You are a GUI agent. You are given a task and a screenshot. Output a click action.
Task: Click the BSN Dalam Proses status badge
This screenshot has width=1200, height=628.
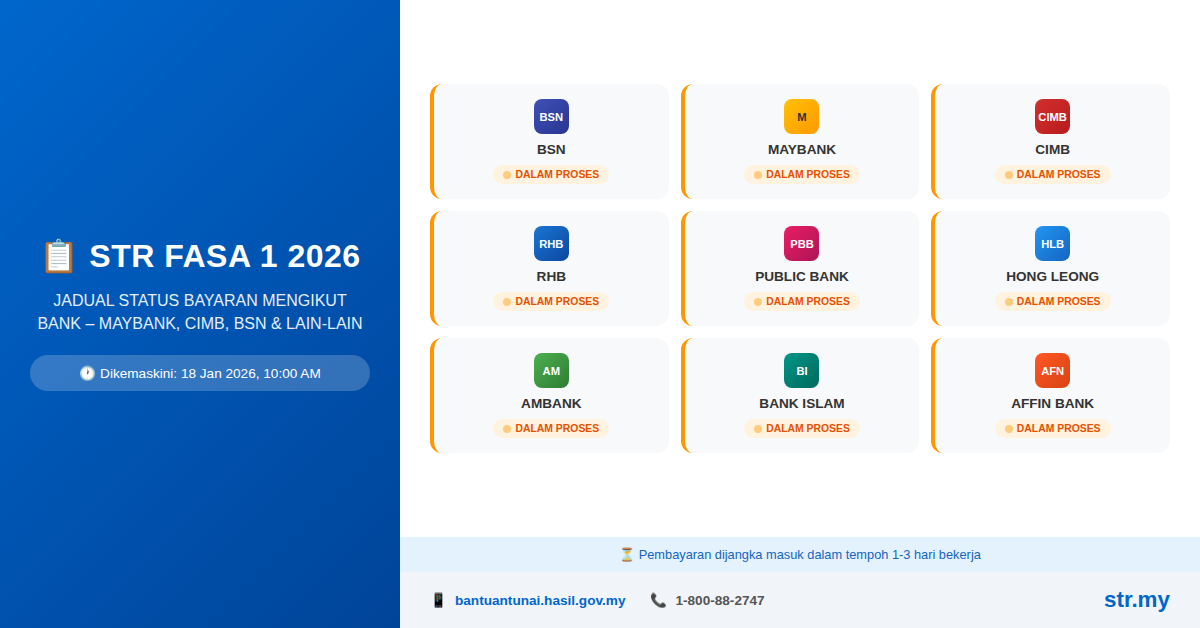tap(551, 174)
